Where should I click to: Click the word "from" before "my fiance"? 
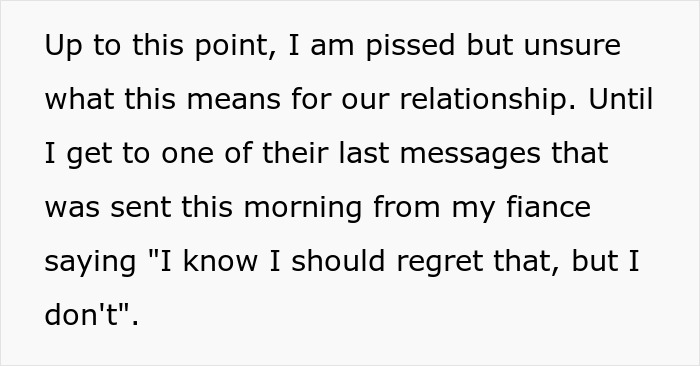[407, 206]
